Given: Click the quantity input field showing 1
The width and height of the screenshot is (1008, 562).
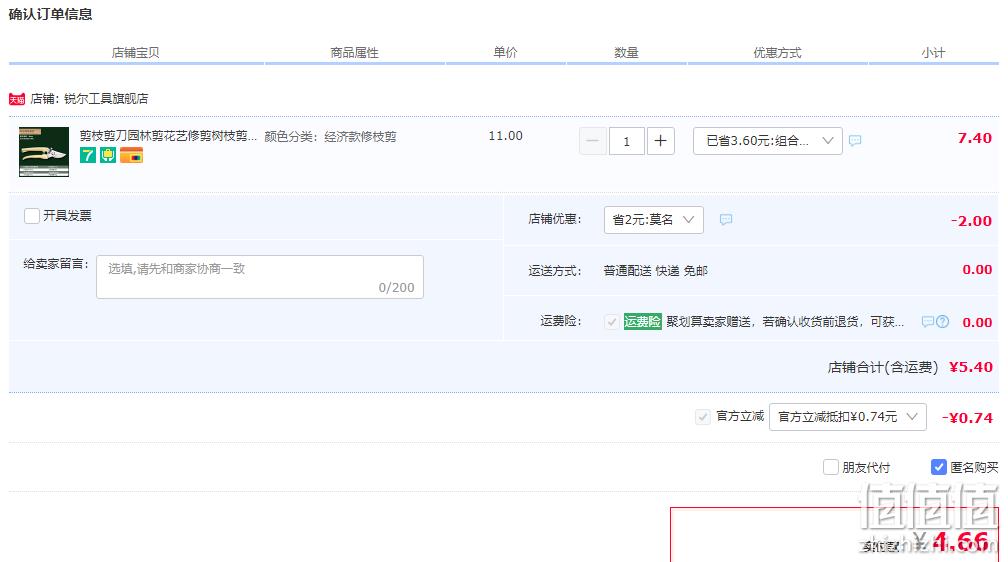Looking at the screenshot, I should [x=627, y=141].
